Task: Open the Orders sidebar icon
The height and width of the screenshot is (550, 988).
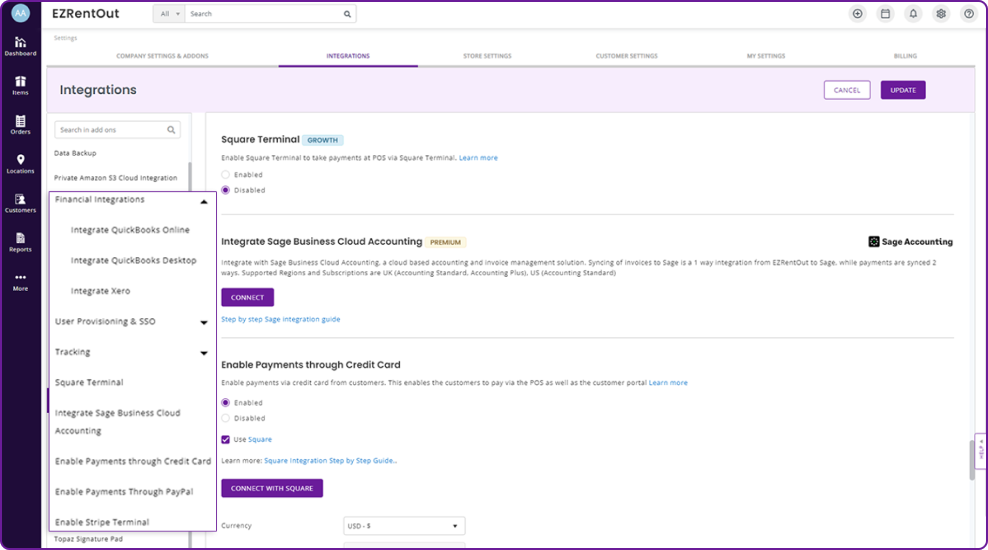Action: click(x=20, y=125)
